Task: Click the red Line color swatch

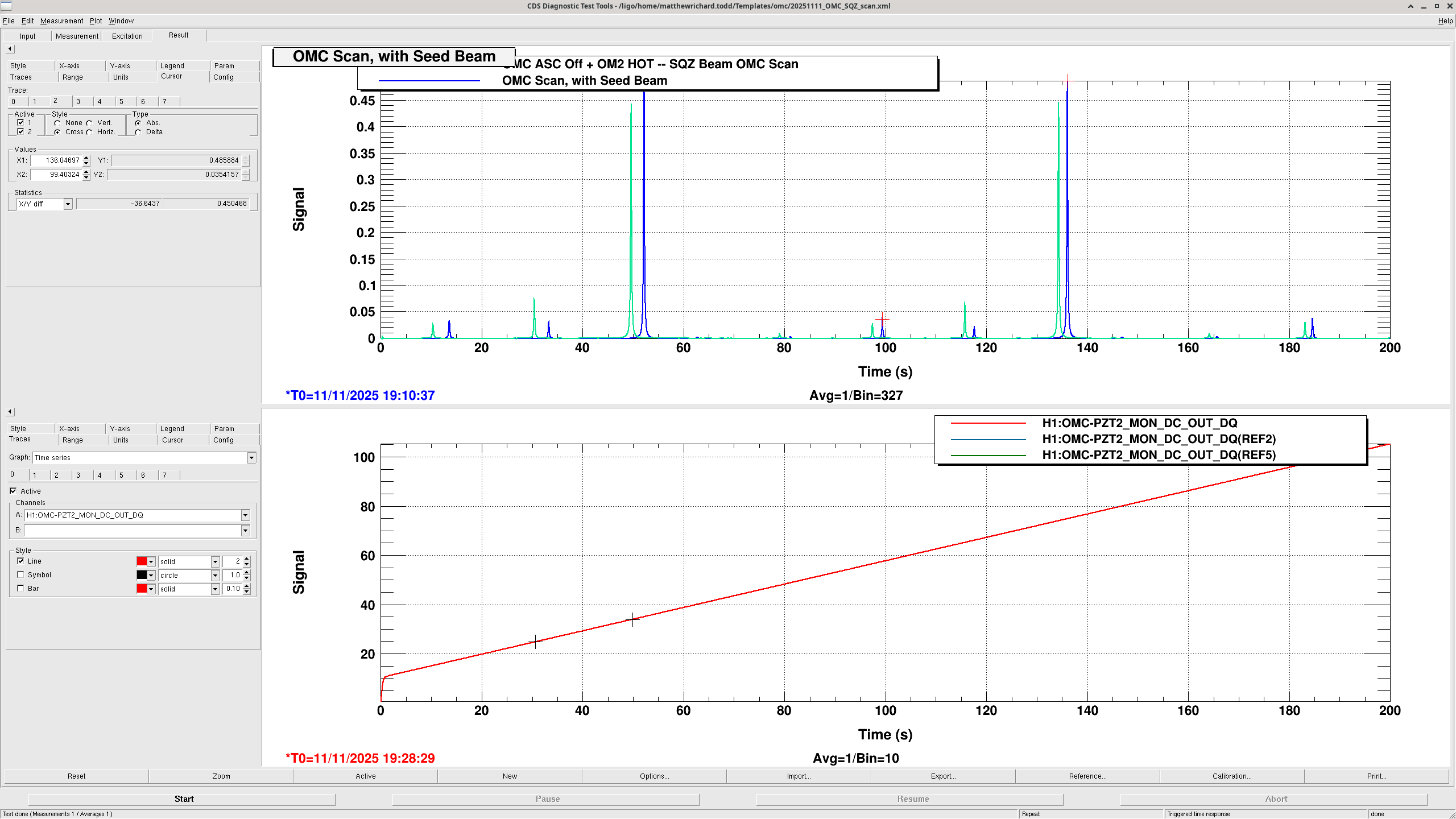Action: (142, 561)
